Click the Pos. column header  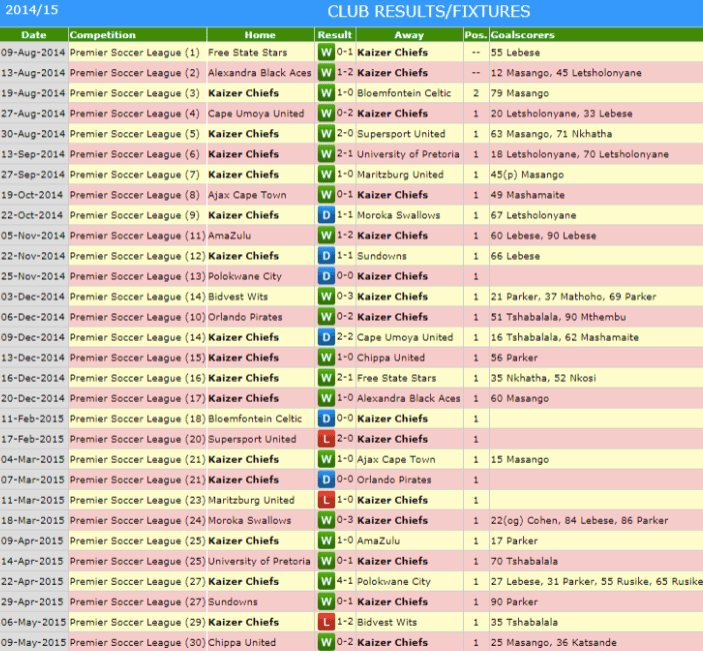(476, 35)
